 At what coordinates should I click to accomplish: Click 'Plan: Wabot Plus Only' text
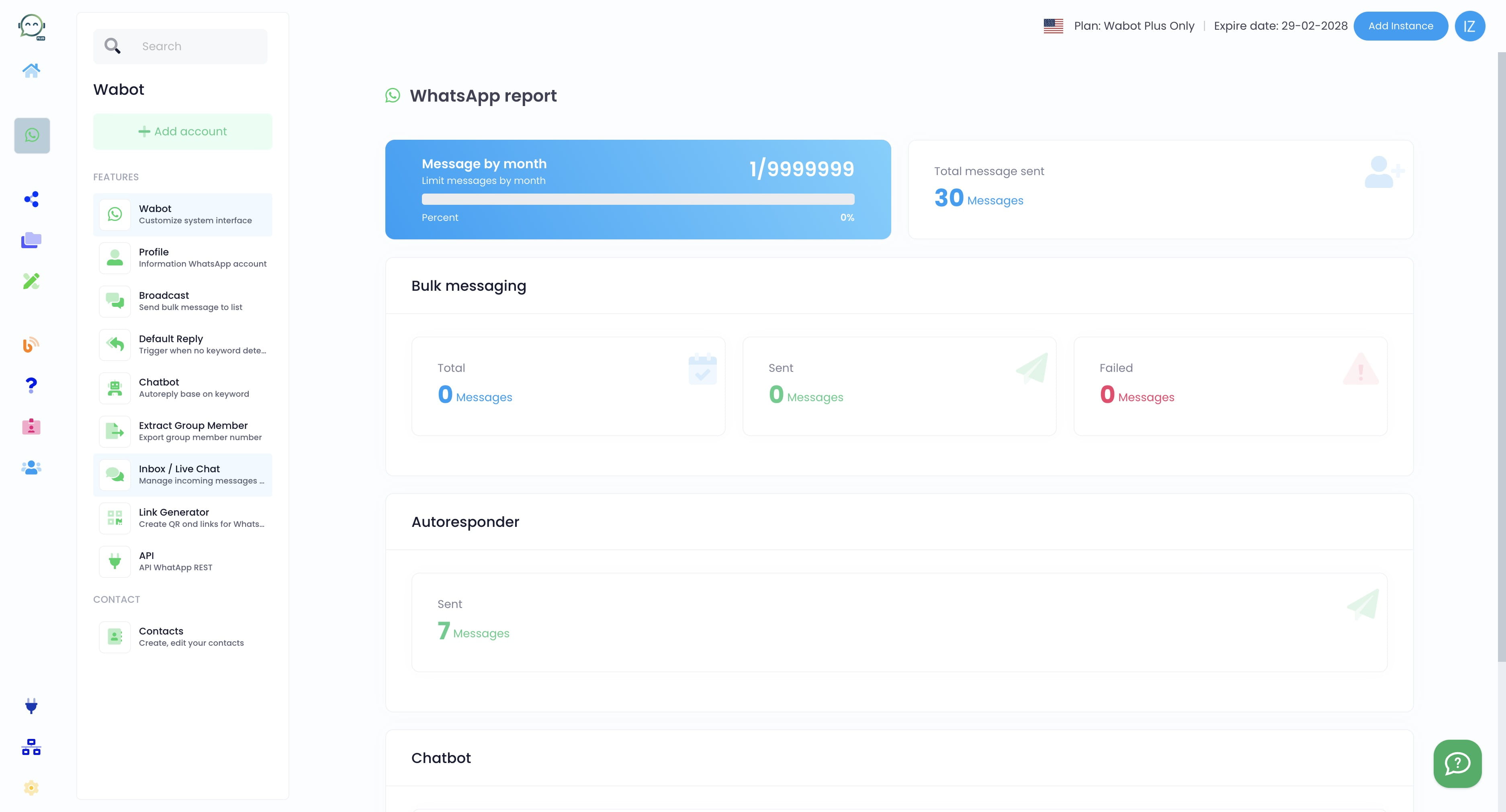[x=1134, y=26]
